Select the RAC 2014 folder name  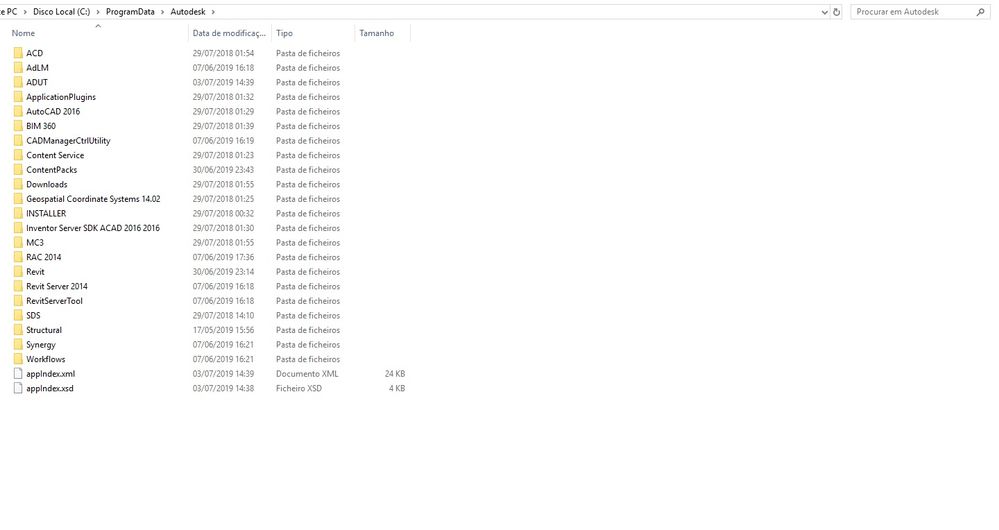point(43,257)
